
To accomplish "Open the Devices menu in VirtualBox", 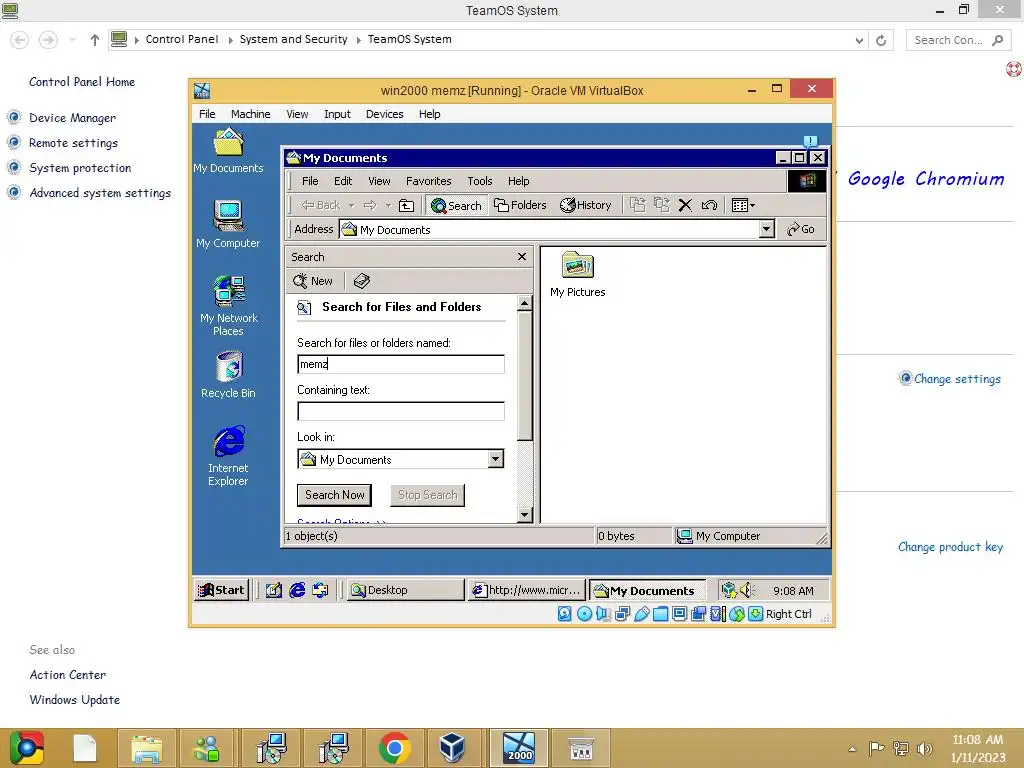I will point(385,114).
